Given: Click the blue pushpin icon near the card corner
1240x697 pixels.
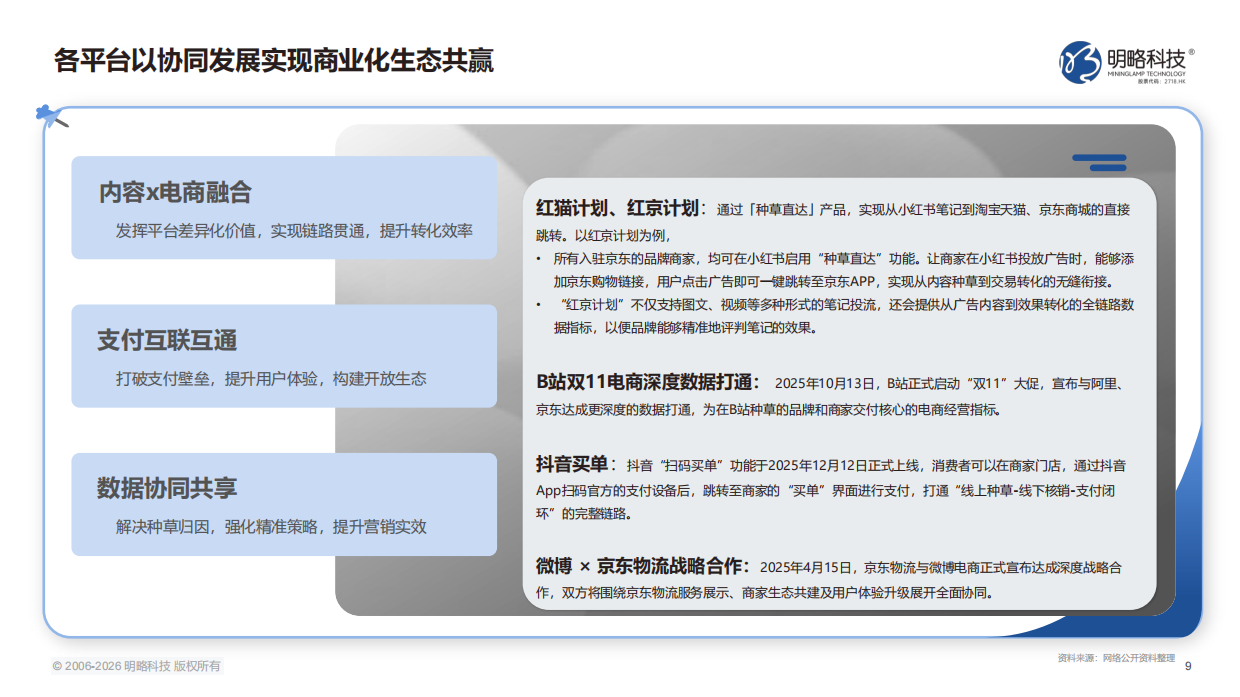Looking at the screenshot, I should coord(42,112).
